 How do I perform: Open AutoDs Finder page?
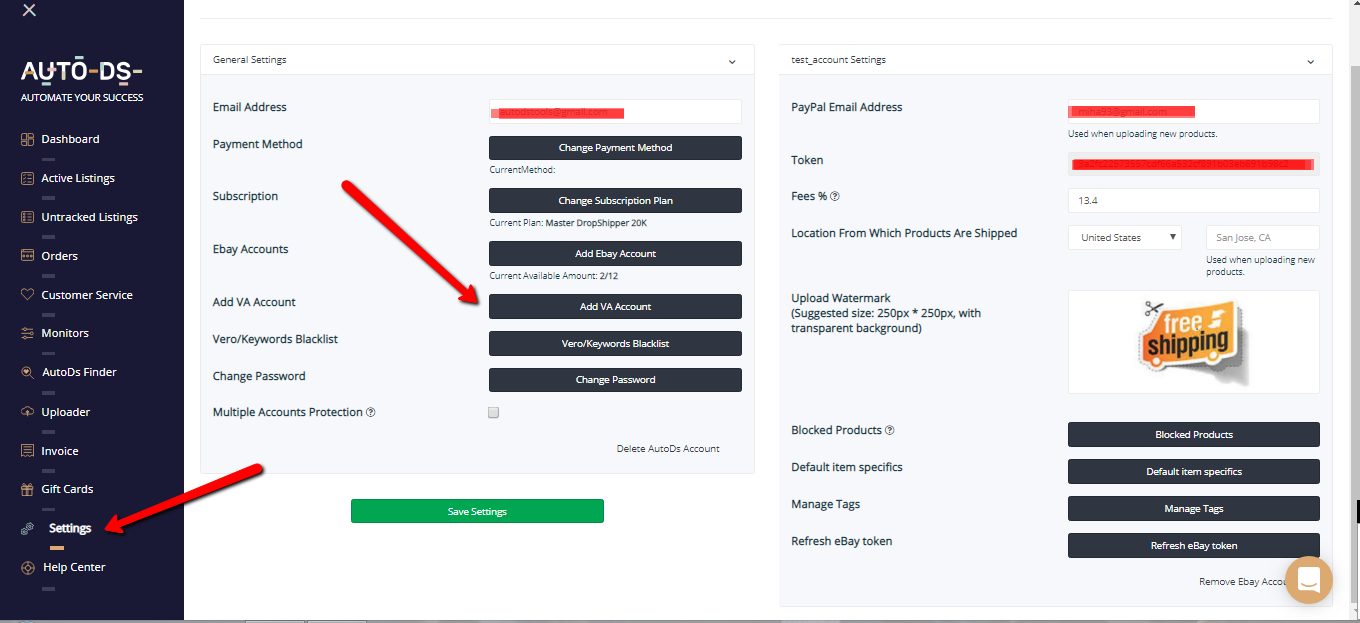79,372
